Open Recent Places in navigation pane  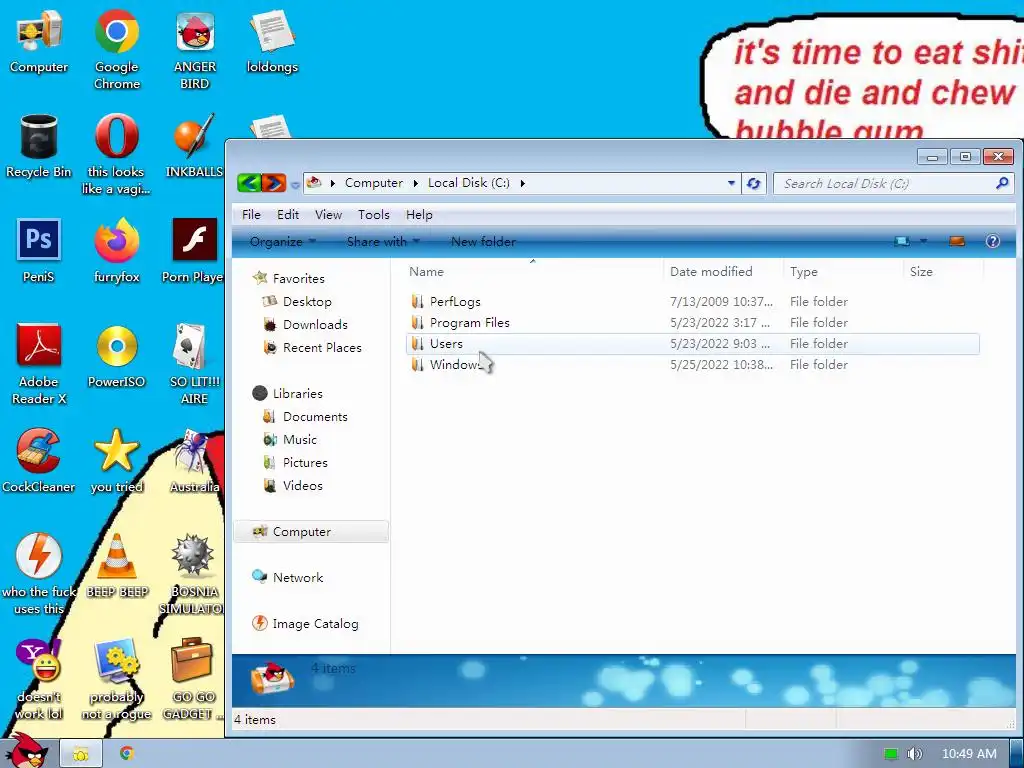point(322,347)
